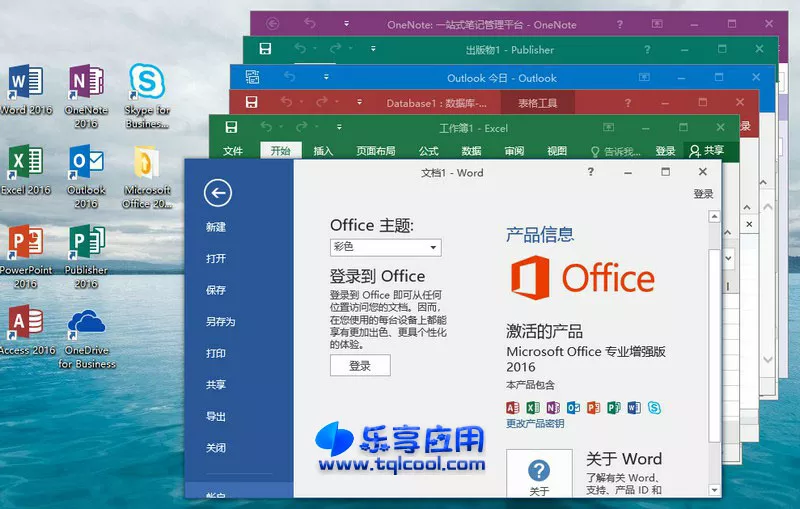The width and height of the screenshot is (800, 509).
Task: Click the 关于 Word button
Action: 539,473
